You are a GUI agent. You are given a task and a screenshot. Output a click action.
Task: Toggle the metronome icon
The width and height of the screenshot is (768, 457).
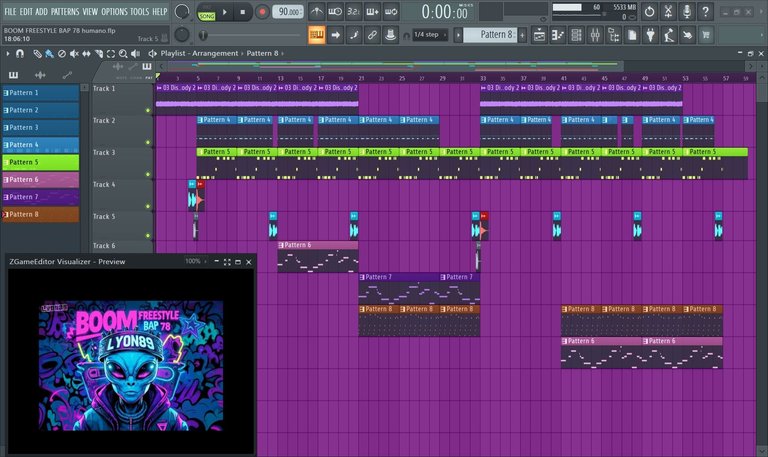click(316, 12)
